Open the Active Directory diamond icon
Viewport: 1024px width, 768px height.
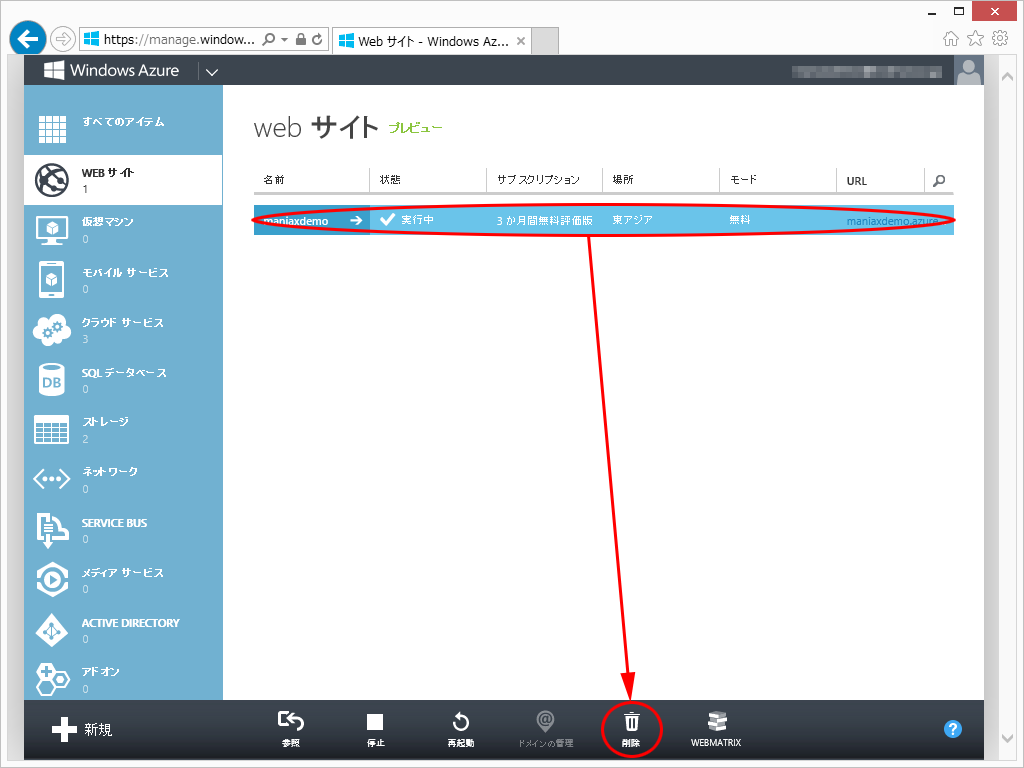(52, 630)
